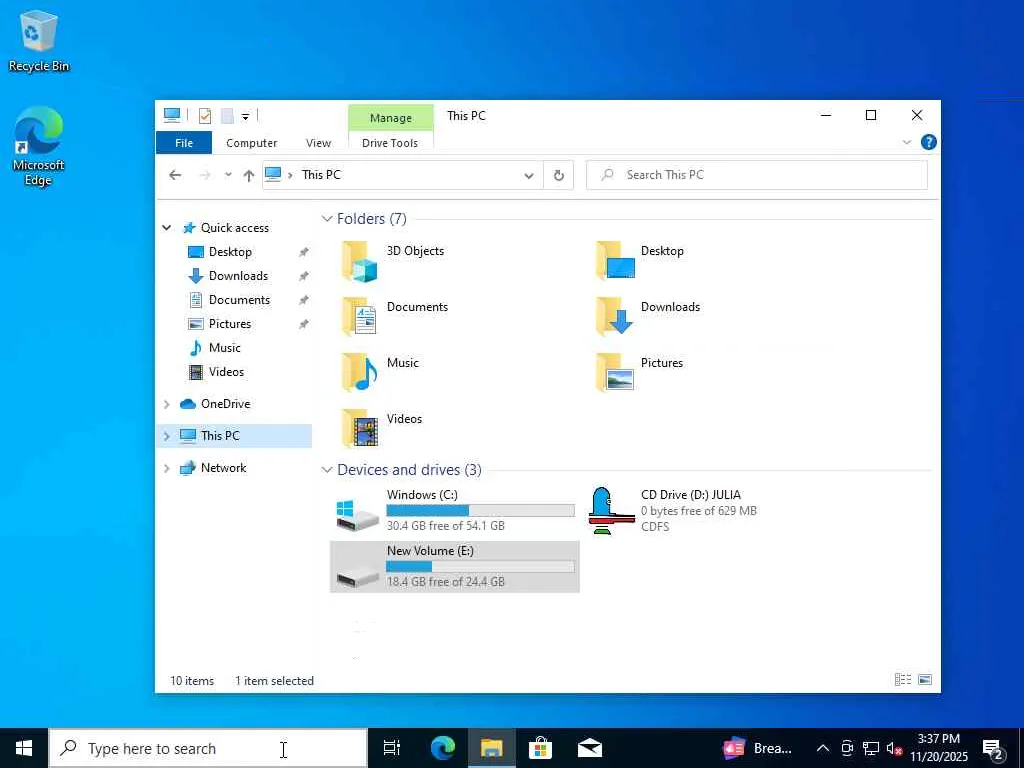Show hidden tray icons chevron
1024x768 pixels.
pos(823,748)
